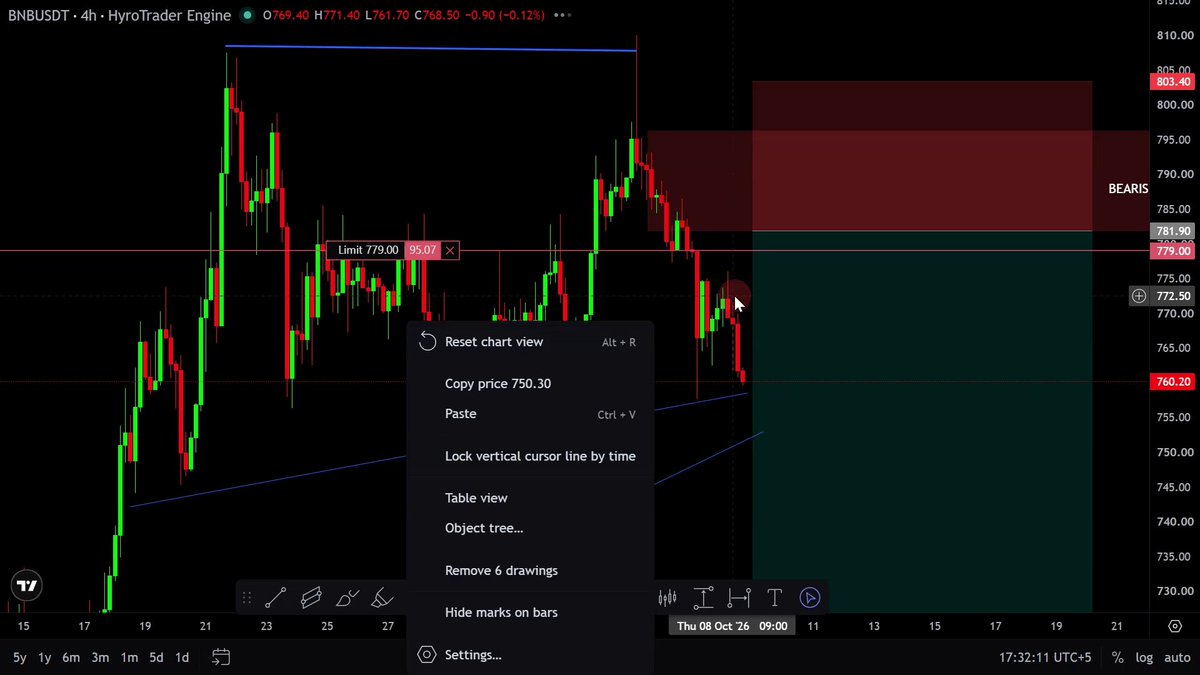Click the green market status dot
Image resolution: width=1200 pixels, height=675 pixels.
246,16
